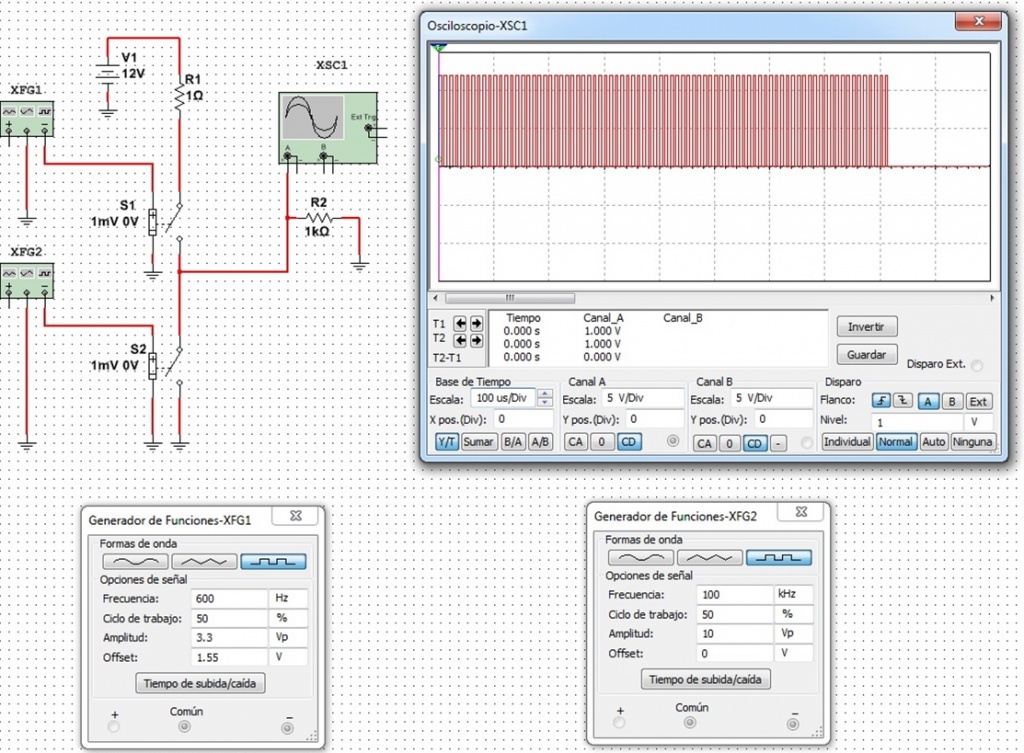Set trigger to falling edge flank
The width and height of the screenshot is (1024, 753).
pyautogui.click(x=902, y=401)
